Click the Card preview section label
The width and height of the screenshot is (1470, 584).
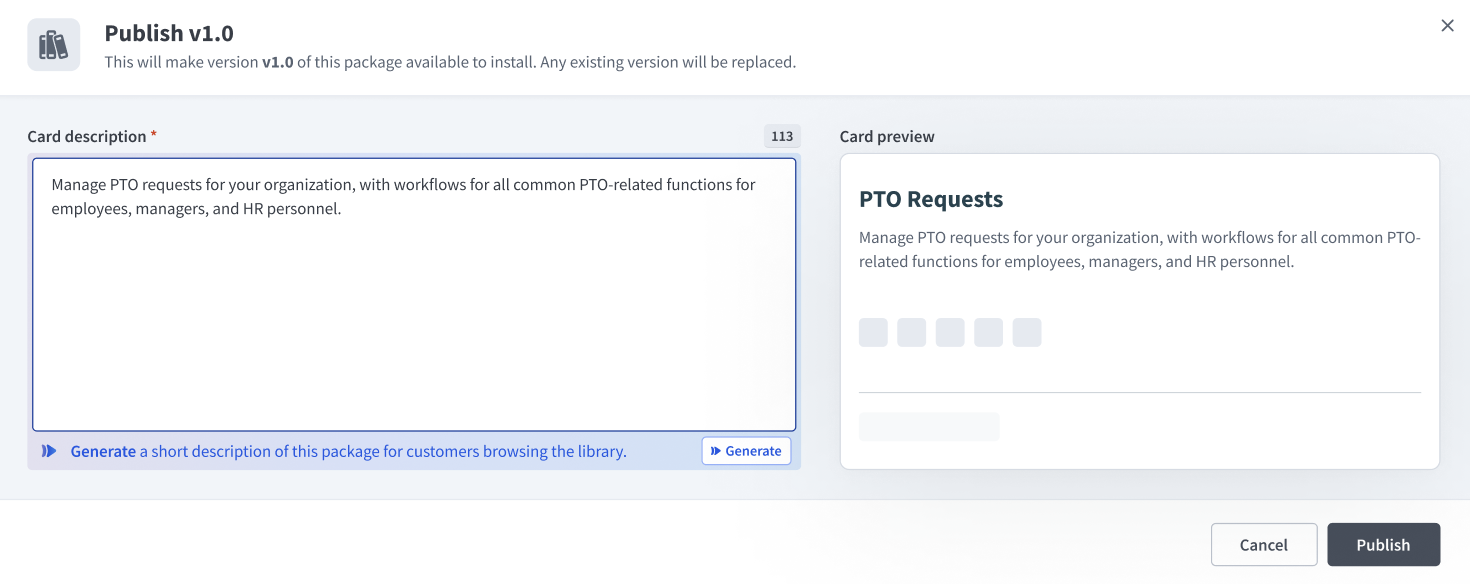point(887,136)
